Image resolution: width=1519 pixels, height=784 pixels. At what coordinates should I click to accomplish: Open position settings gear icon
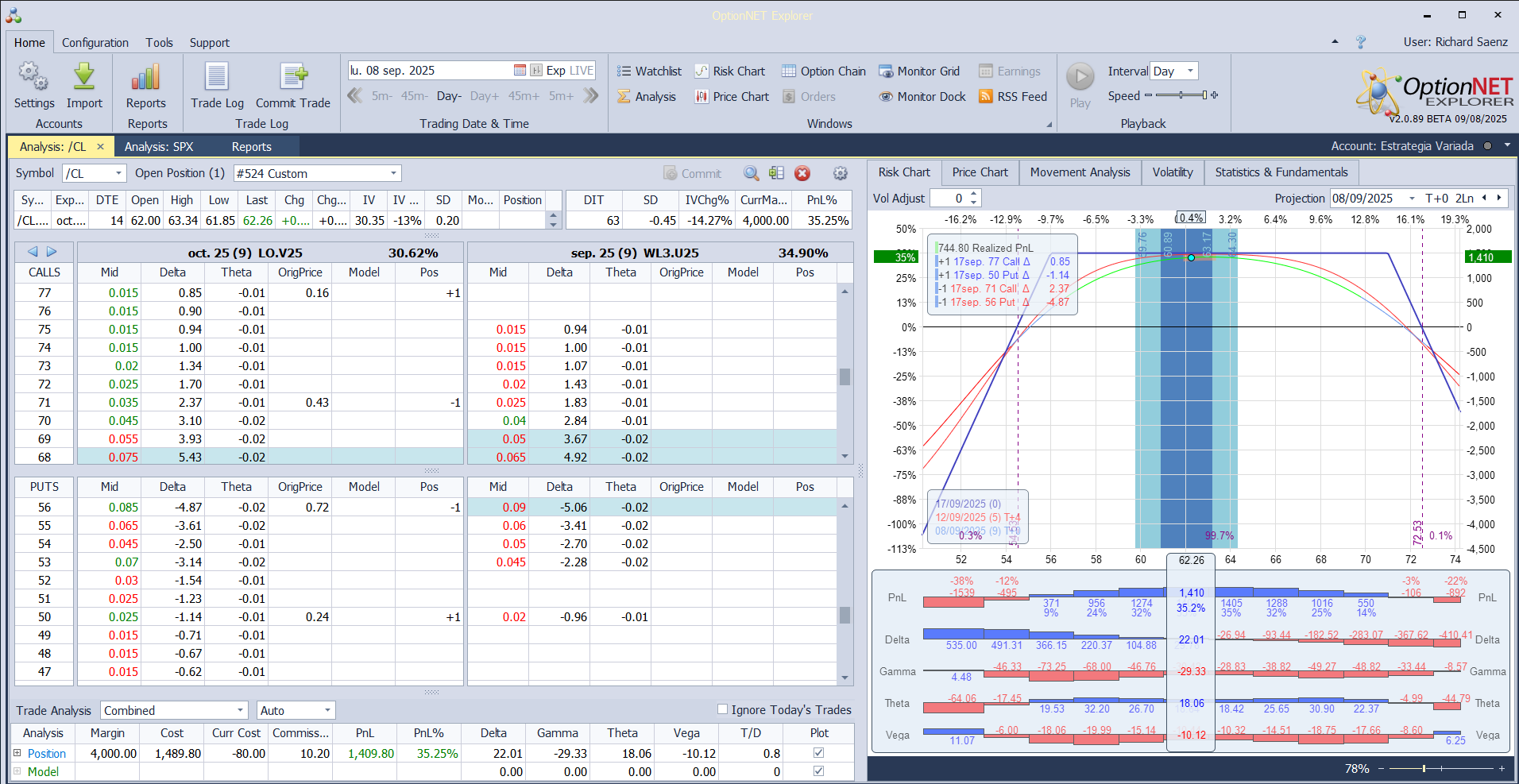840,173
